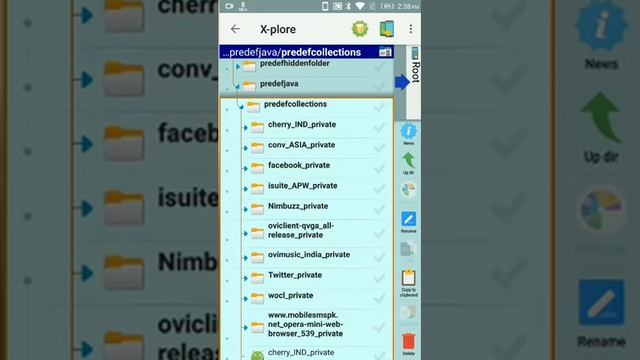Mark the checkmark for cherry_IND_private folder
This screenshot has width=640, height=360.
click(x=379, y=127)
